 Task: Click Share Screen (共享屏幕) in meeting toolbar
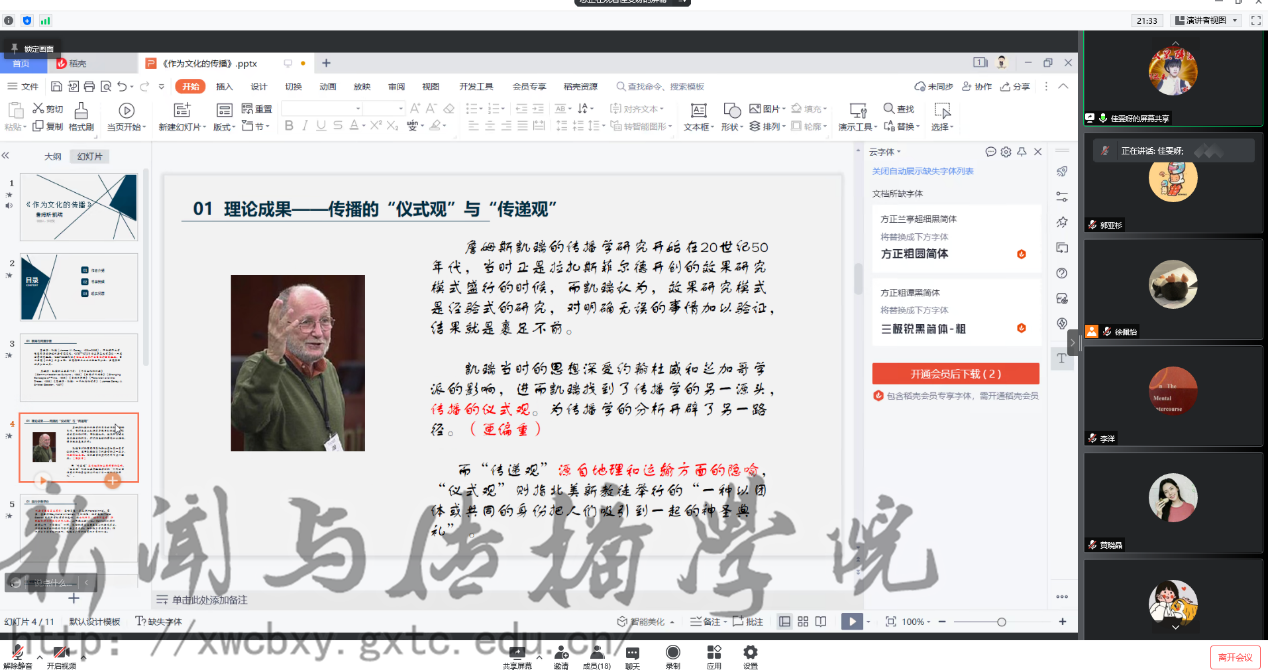pyautogui.click(x=517, y=656)
